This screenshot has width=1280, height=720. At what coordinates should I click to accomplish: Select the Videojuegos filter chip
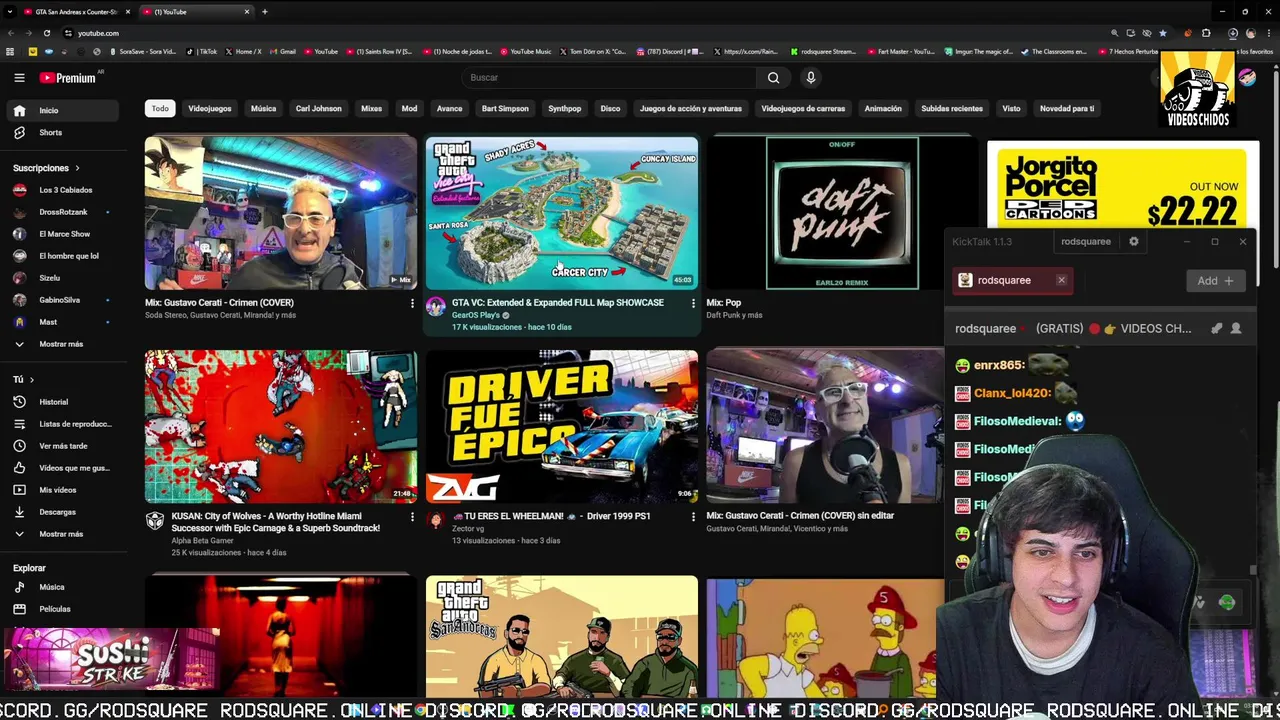(210, 108)
